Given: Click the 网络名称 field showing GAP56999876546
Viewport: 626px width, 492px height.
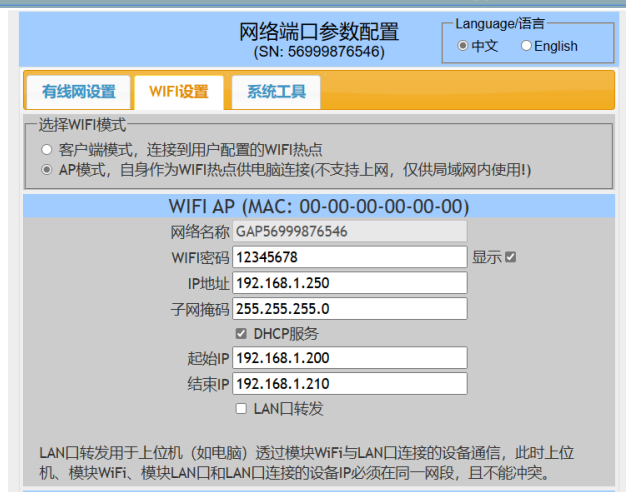Looking at the screenshot, I should tap(350, 232).
